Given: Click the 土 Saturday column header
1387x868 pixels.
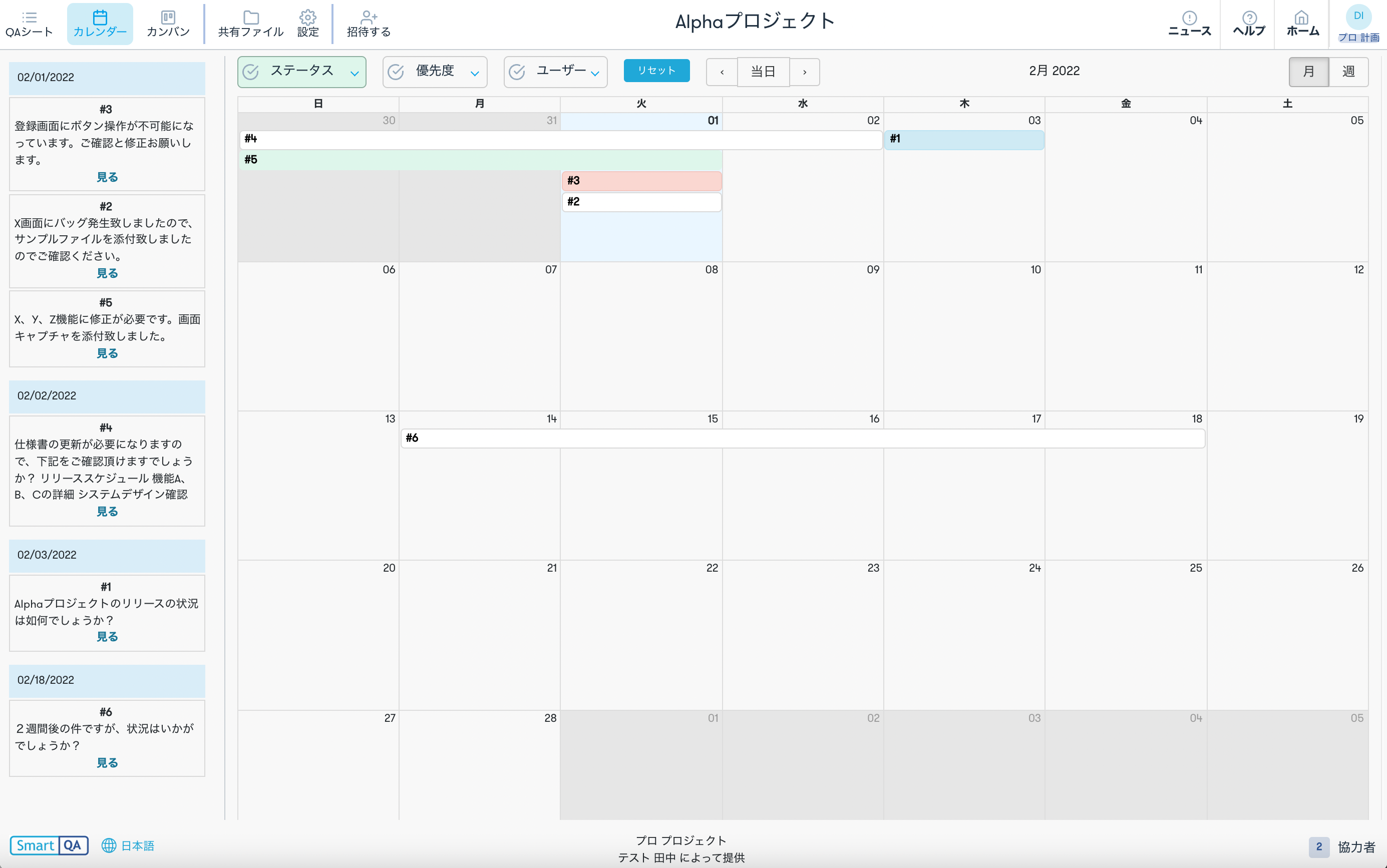Looking at the screenshot, I should 1288,104.
